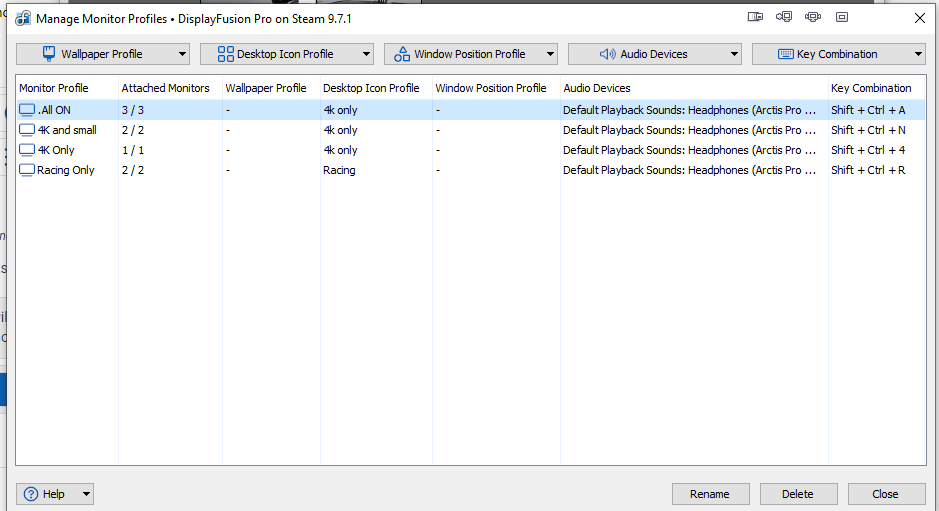The image size is (939, 511).
Task: Click the span window across monitors icon
Action: [813, 17]
